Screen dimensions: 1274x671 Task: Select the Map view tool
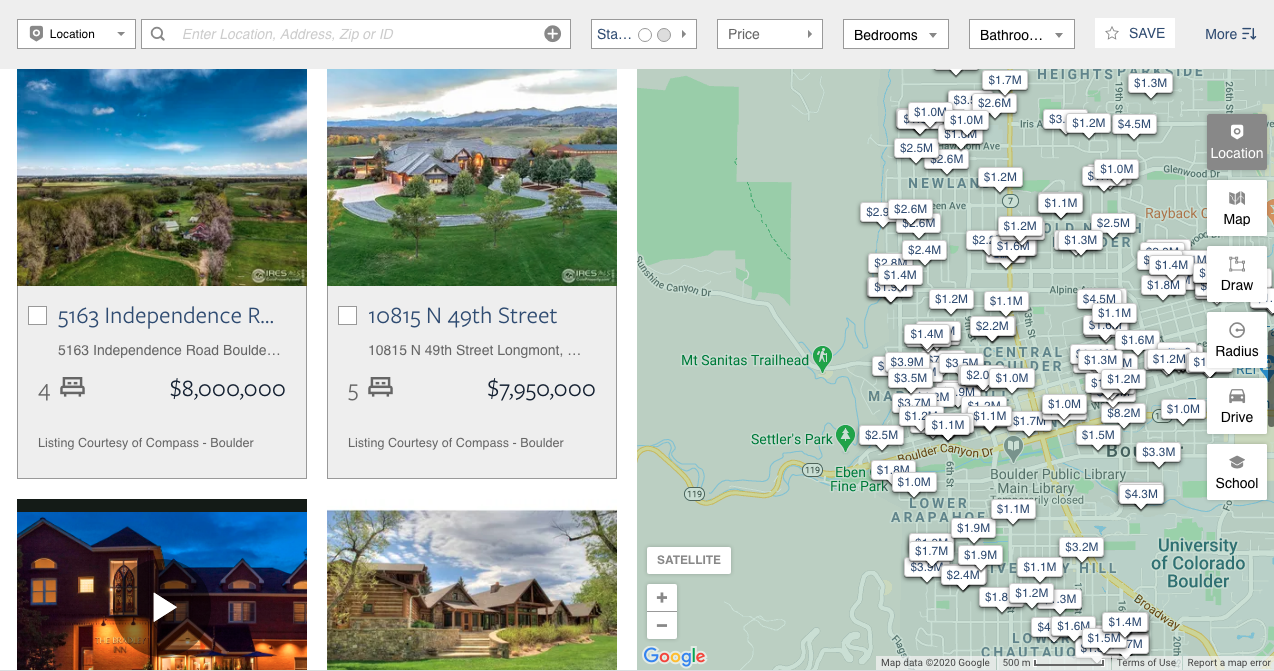1236,208
